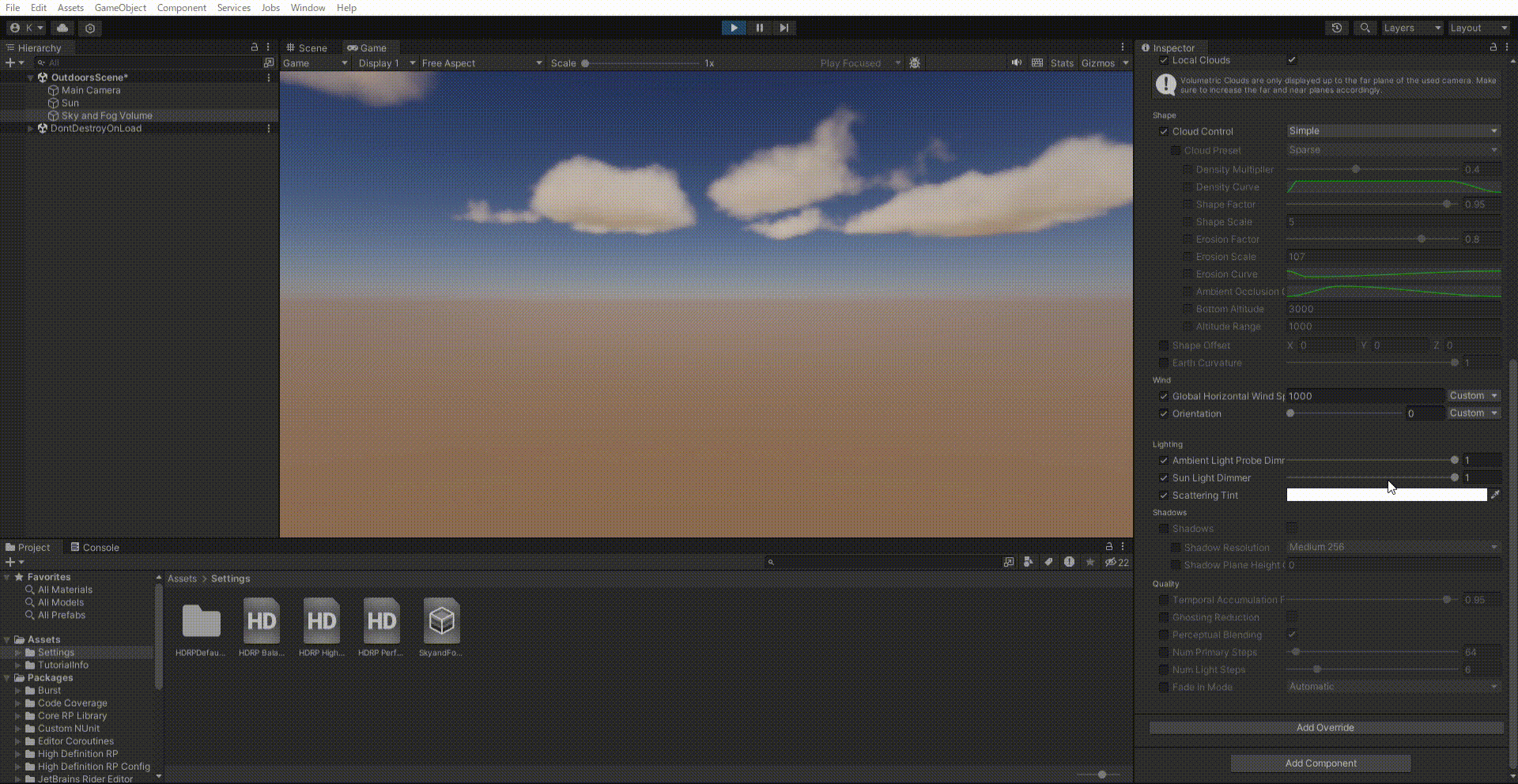This screenshot has height=784, width=1518.
Task: Open the Unity Cloud services icon
Action: 62,28
